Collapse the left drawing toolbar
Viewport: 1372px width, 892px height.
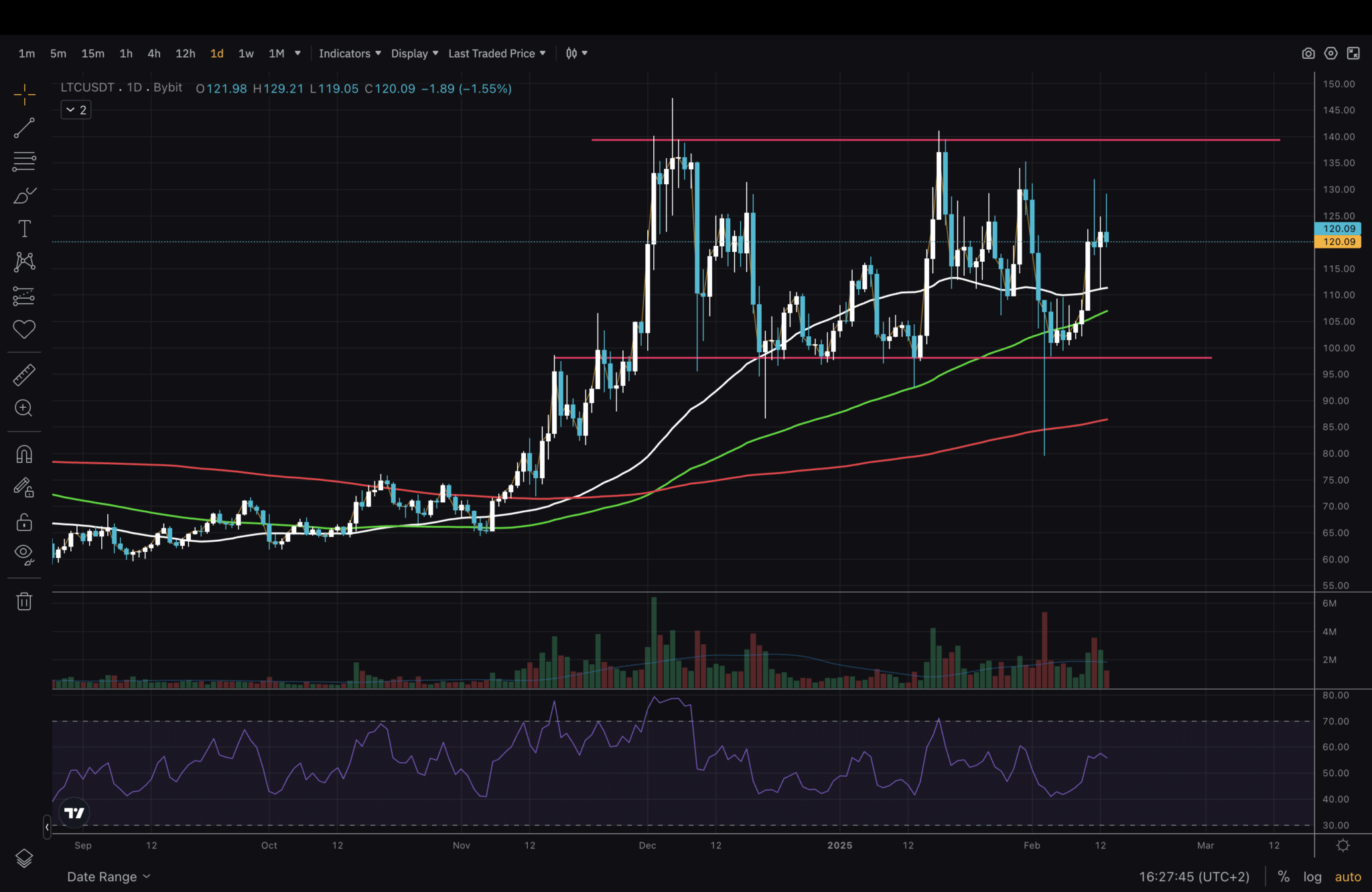[47, 827]
